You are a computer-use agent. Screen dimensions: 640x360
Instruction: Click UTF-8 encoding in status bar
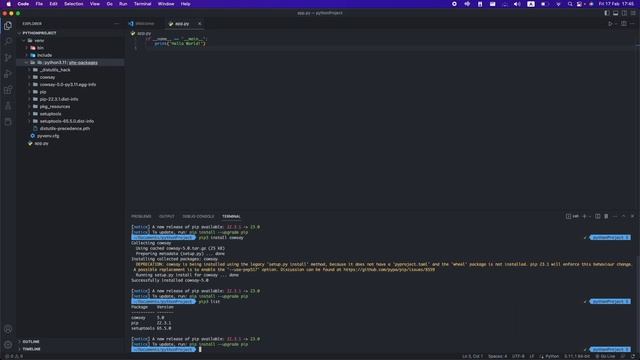[x=518, y=356]
